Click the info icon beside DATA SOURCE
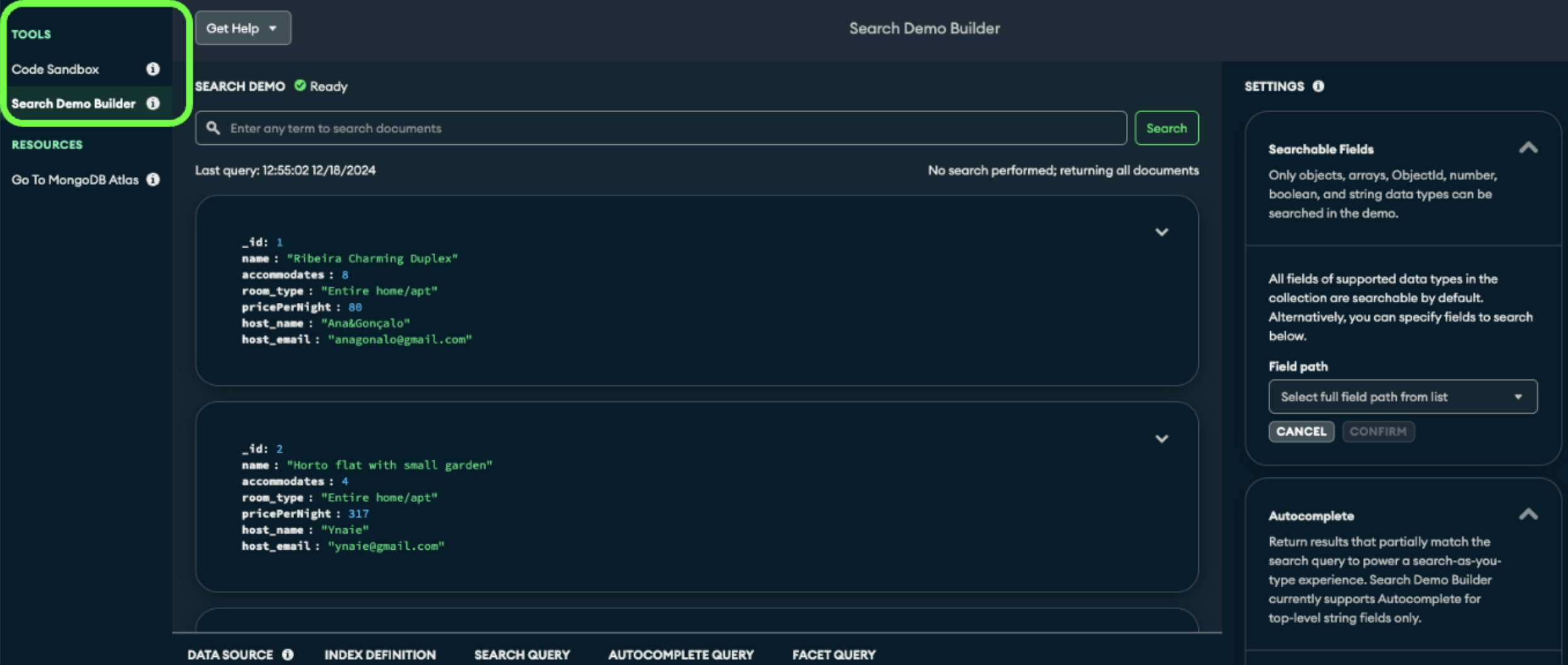The height and width of the screenshot is (665, 1568). (288, 654)
